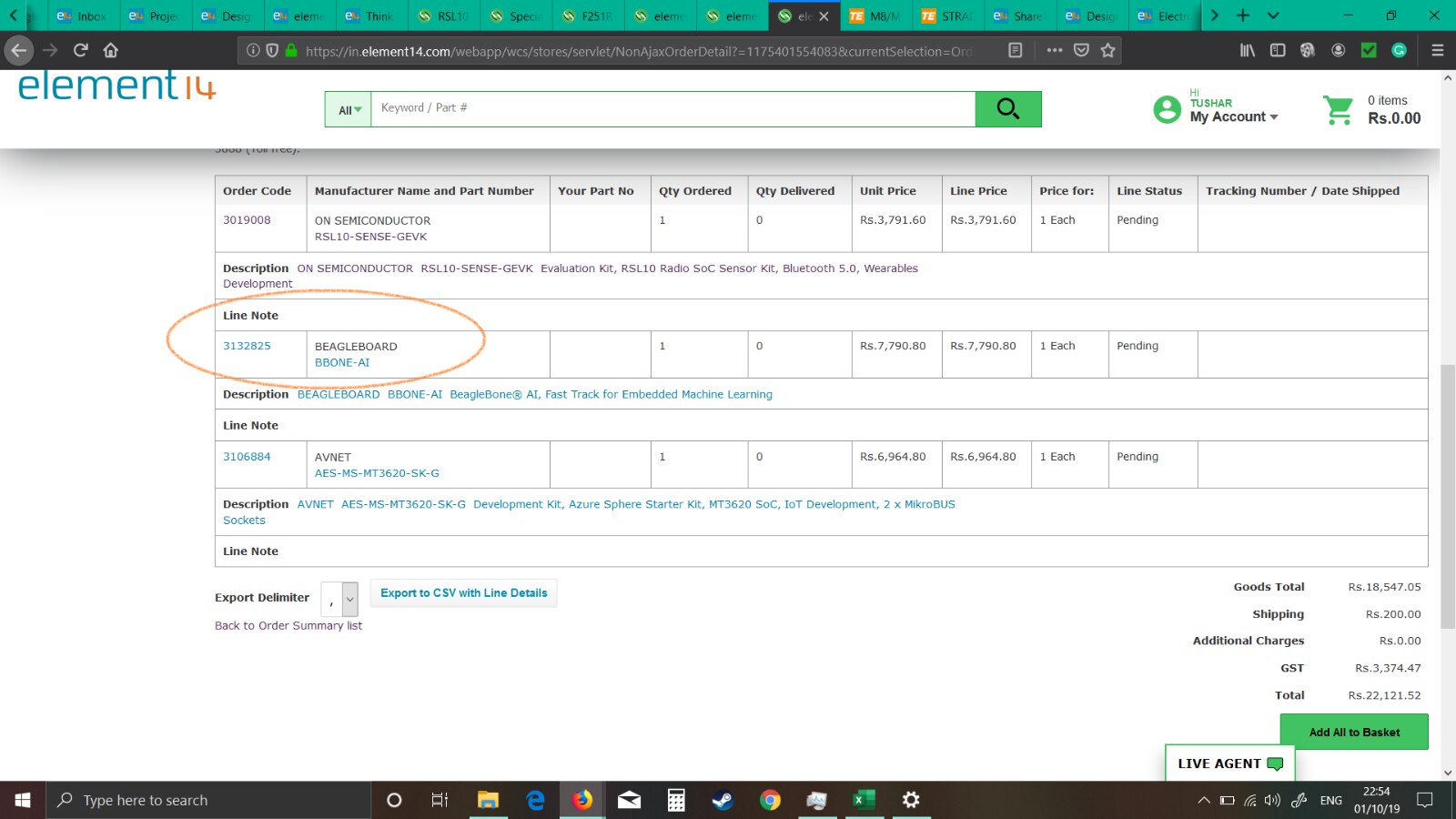
Task: Open order code 3019008
Action: click(x=247, y=220)
